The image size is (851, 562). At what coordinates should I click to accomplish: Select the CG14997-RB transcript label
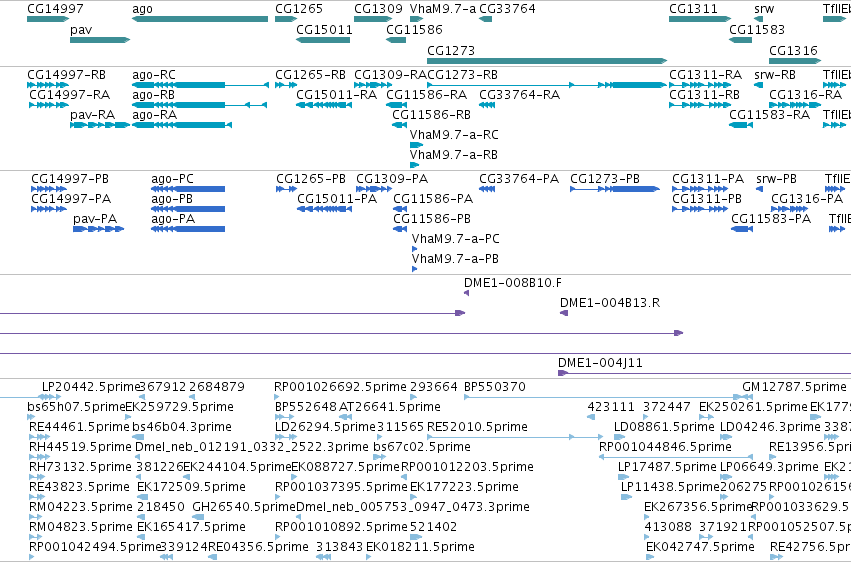pyautogui.click(x=66, y=74)
